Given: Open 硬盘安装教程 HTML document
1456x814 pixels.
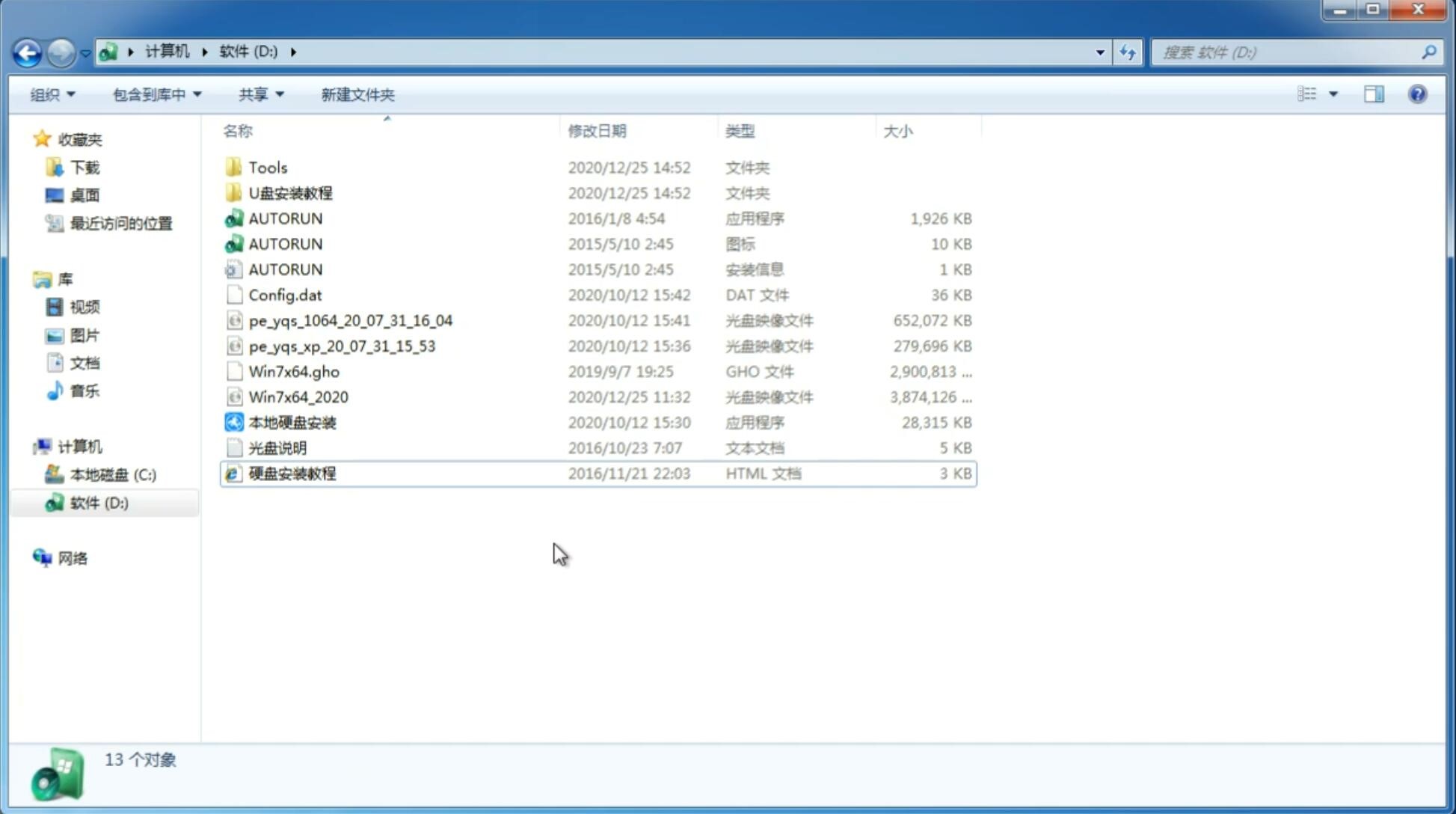Looking at the screenshot, I should 291,473.
